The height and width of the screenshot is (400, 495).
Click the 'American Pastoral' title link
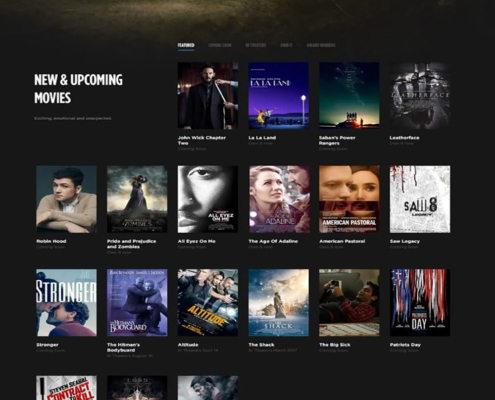(342, 241)
